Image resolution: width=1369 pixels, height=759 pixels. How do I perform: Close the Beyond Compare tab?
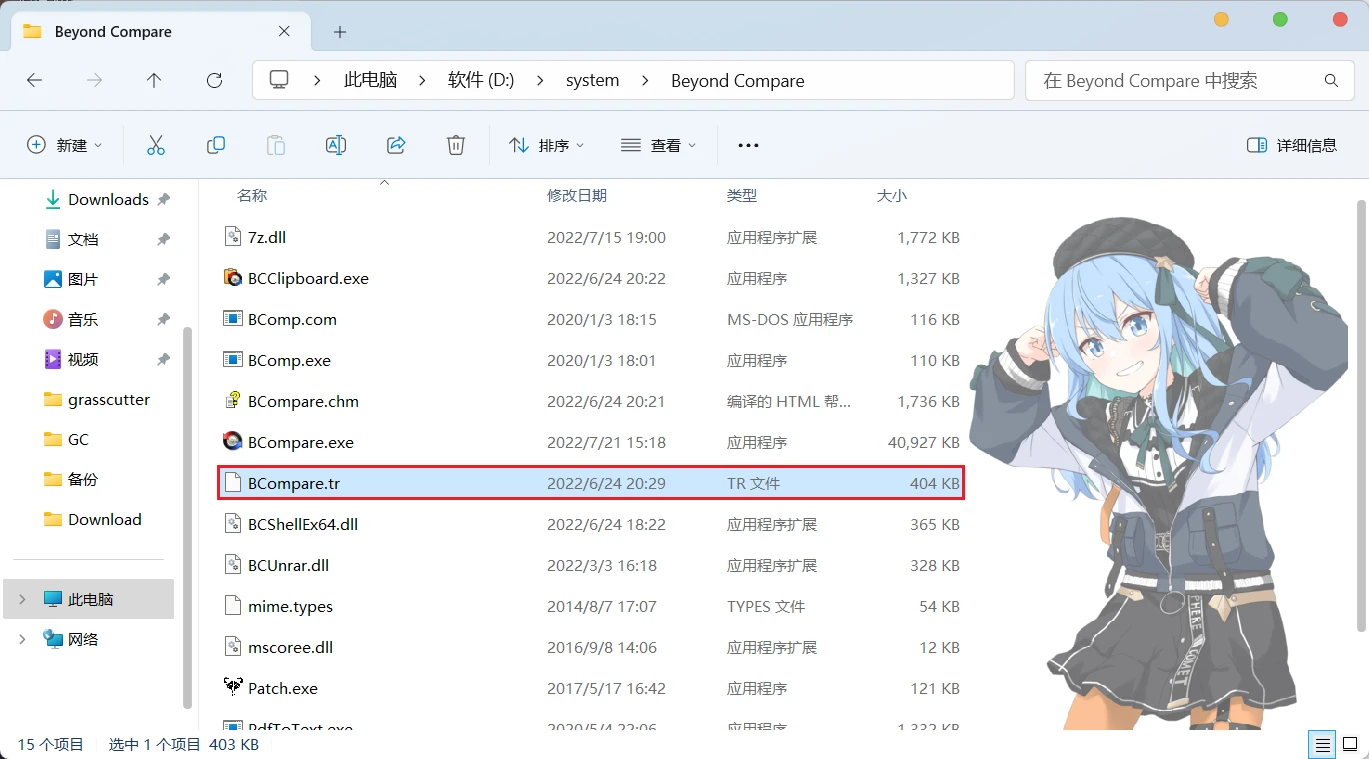pyautogui.click(x=284, y=31)
